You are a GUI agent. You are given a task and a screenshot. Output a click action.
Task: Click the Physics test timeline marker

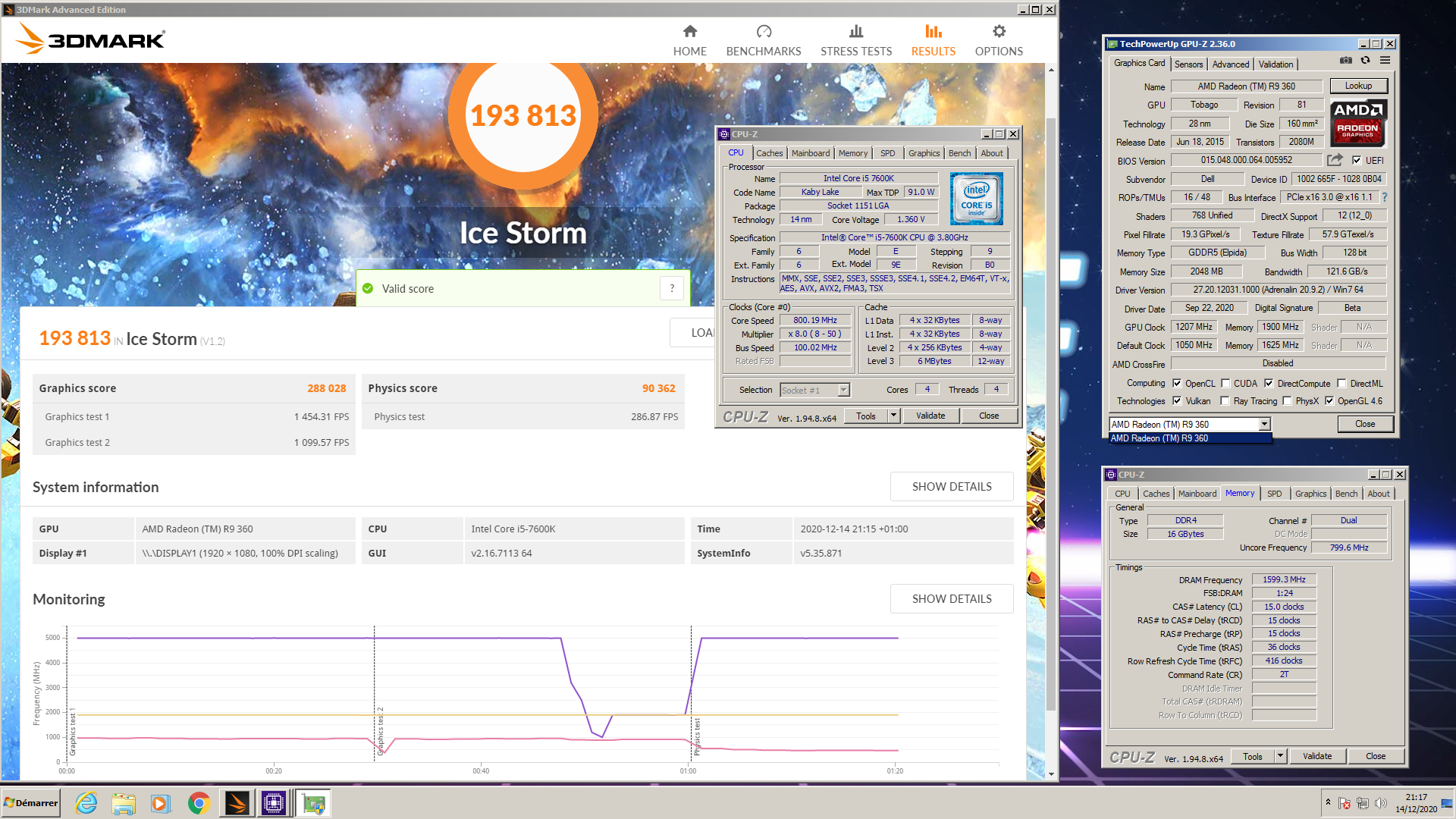click(692, 692)
